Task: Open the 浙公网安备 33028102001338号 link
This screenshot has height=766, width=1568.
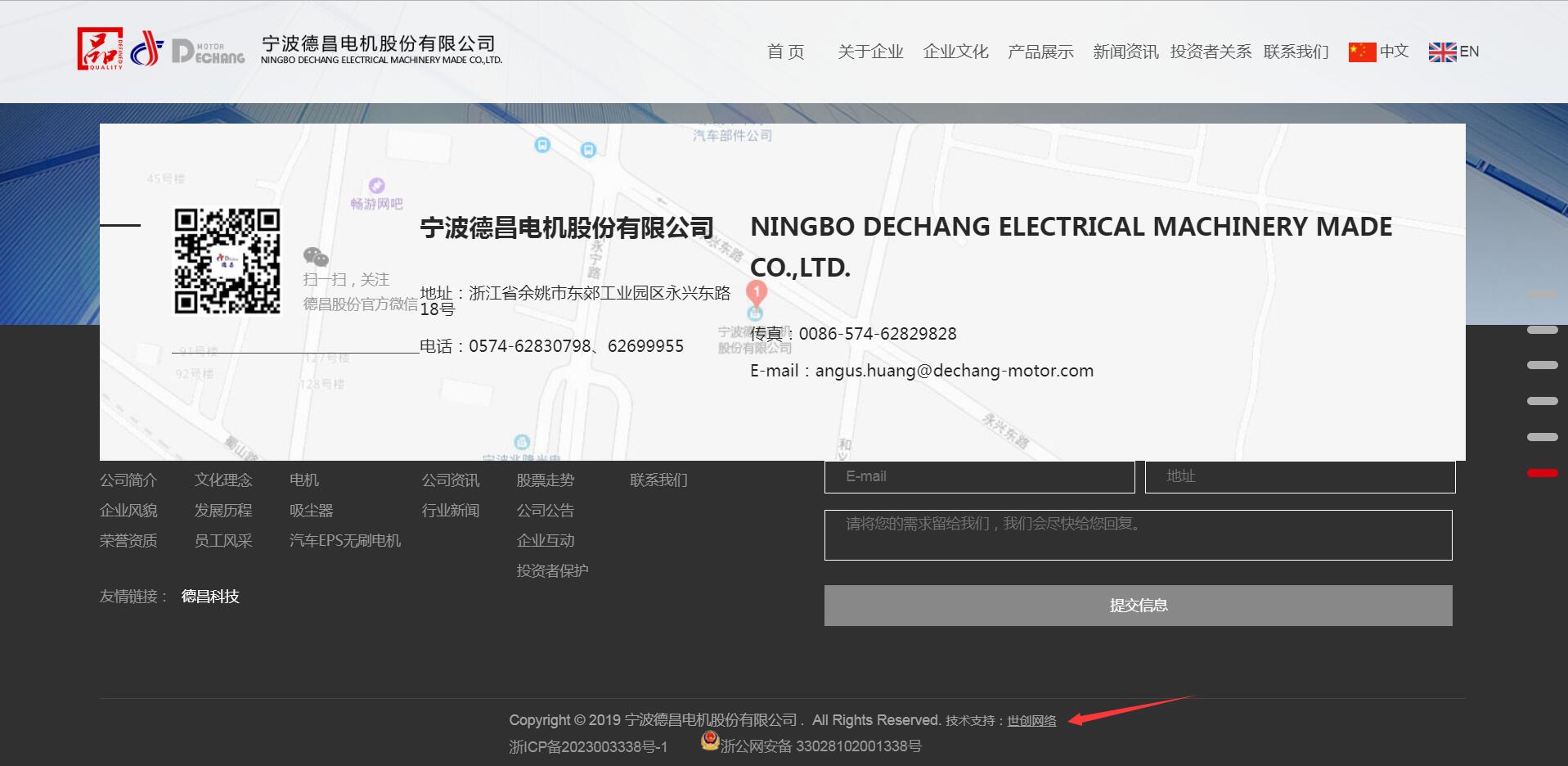Action: [820, 746]
